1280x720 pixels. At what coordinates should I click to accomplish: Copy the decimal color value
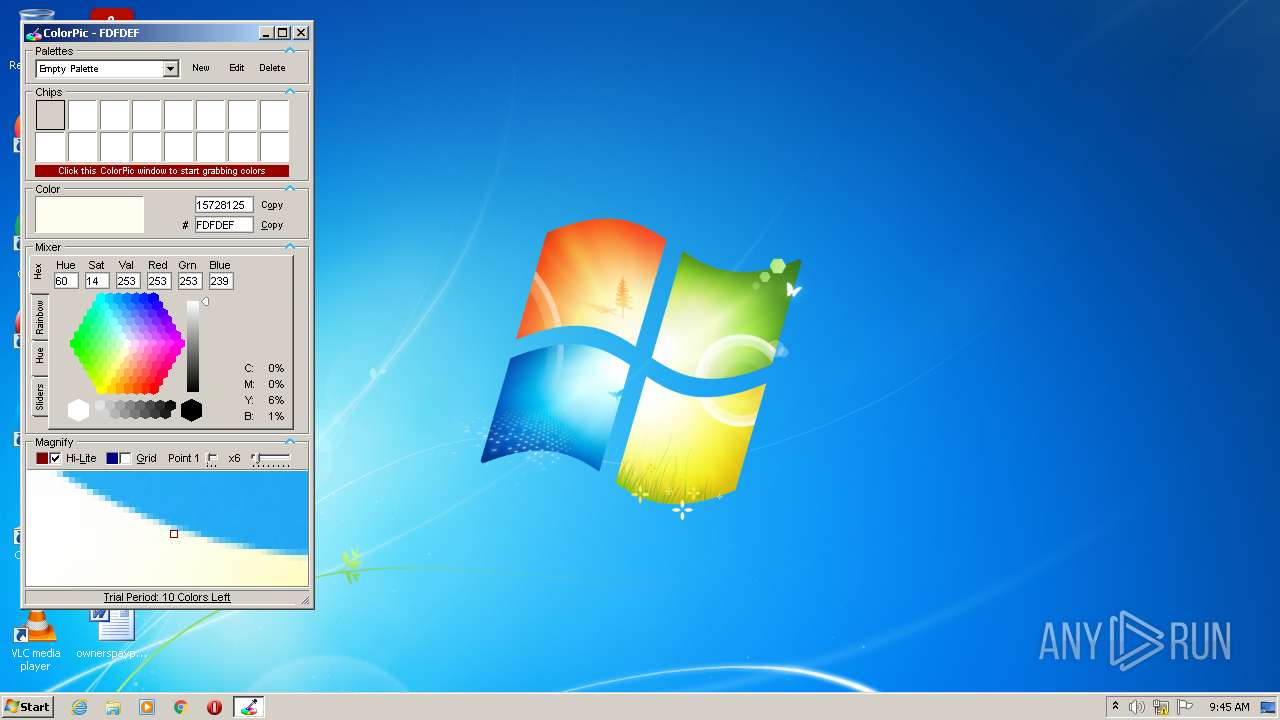click(272, 205)
